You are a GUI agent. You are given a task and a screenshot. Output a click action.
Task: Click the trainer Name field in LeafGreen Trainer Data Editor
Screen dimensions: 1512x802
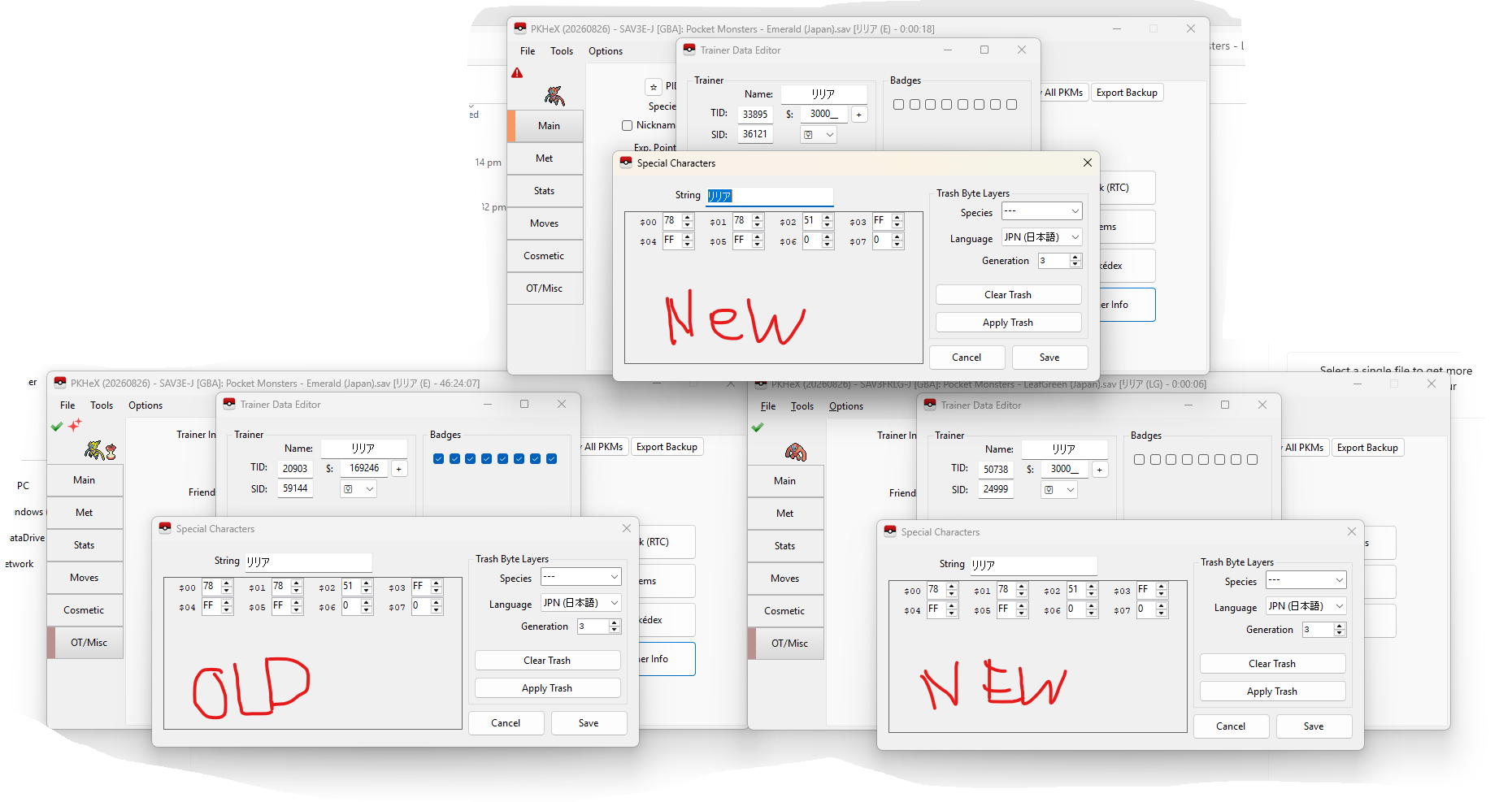click(x=1064, y=449)
